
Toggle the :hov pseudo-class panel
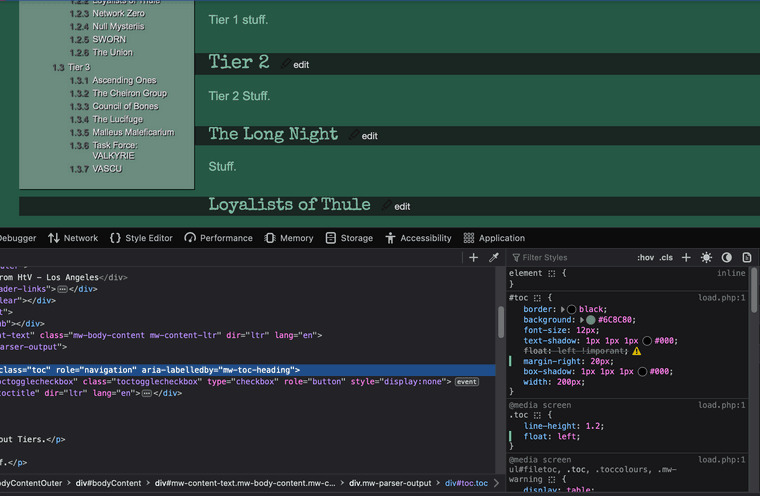coord(646,258)
